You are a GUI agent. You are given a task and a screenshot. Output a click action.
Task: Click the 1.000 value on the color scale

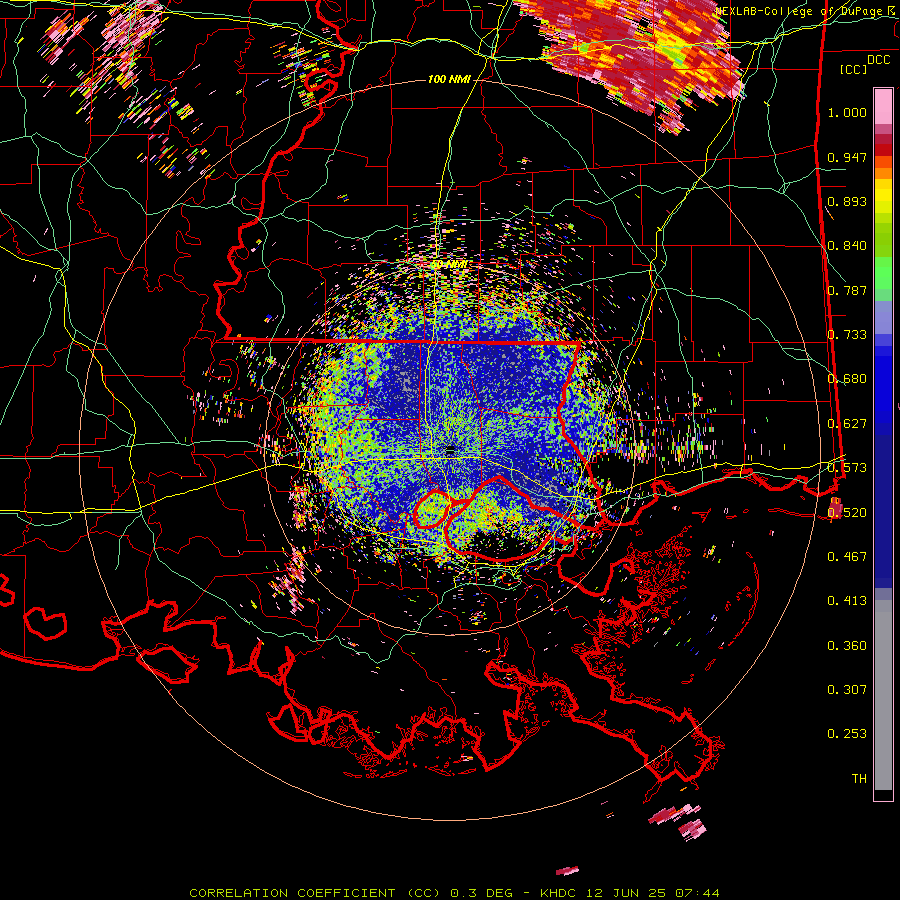click(x=847, y=112)
